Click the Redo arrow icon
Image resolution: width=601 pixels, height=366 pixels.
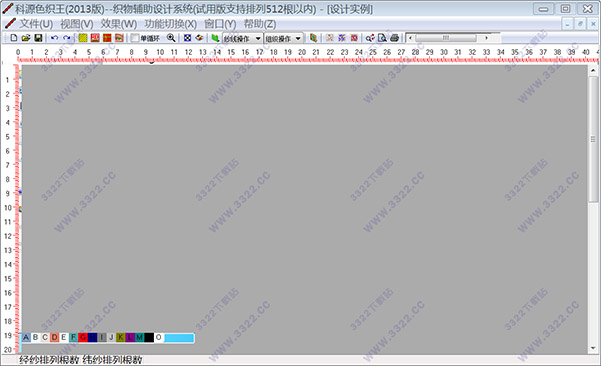67,38
